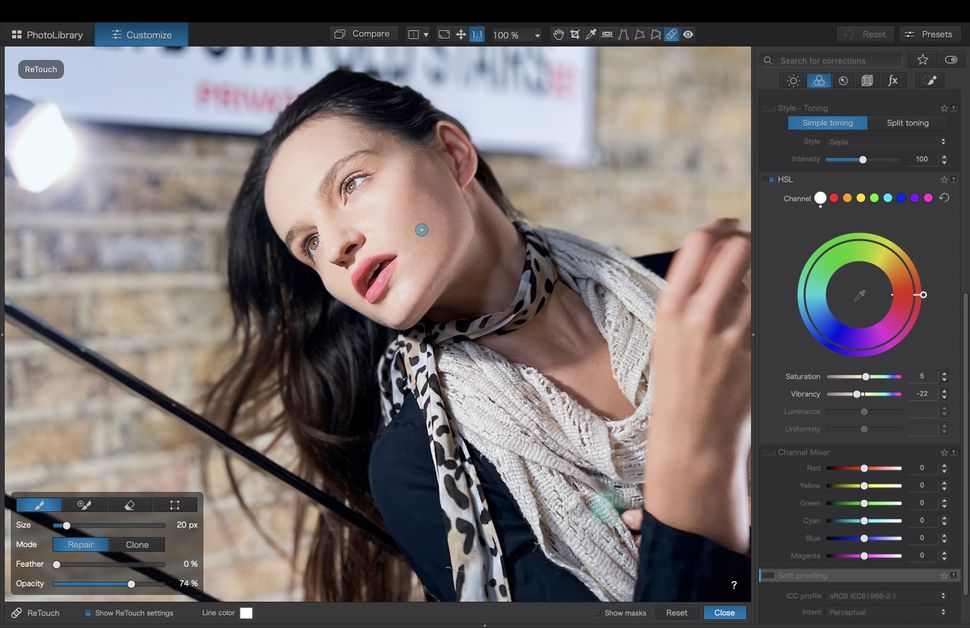
Task: Activate the Crop tool
Action: (x=575, y=34)
